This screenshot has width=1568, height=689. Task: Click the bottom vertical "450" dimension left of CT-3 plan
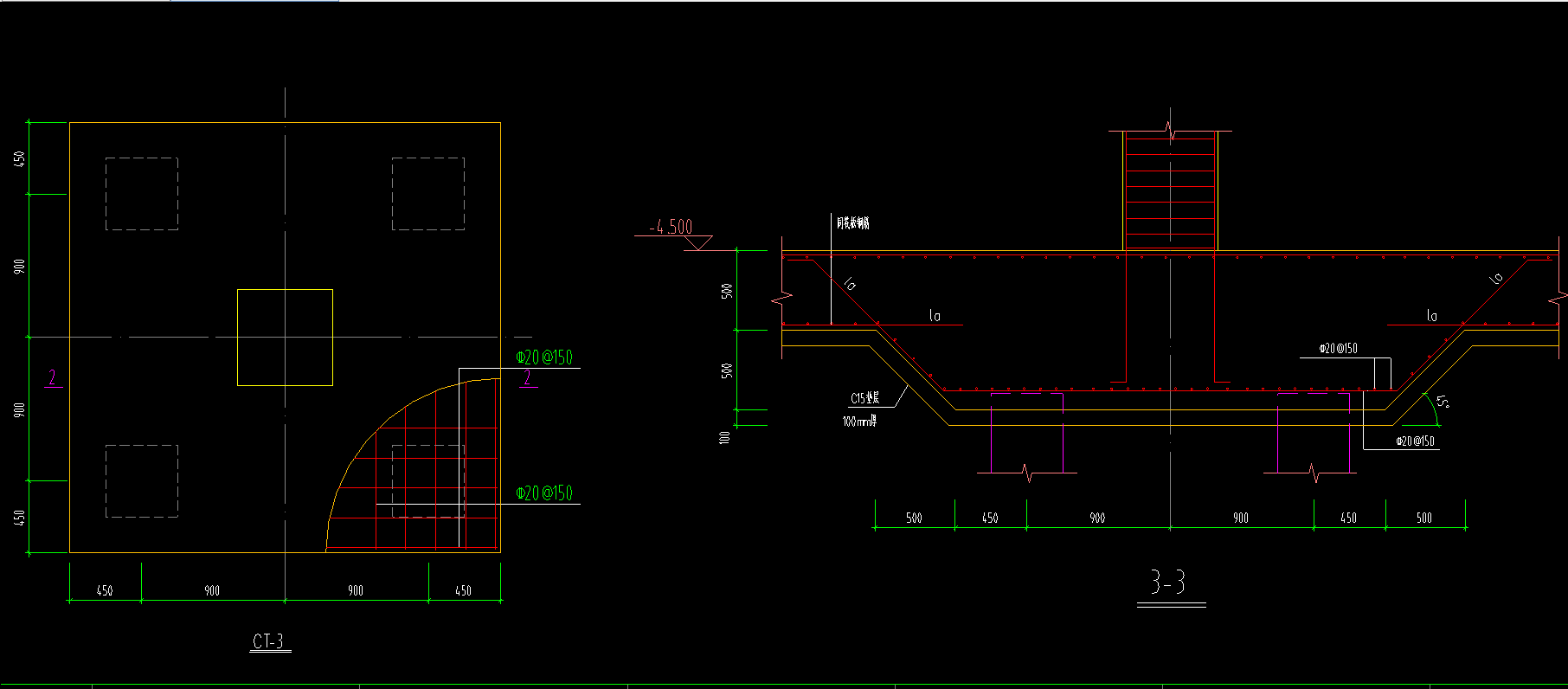coord(19,518)
